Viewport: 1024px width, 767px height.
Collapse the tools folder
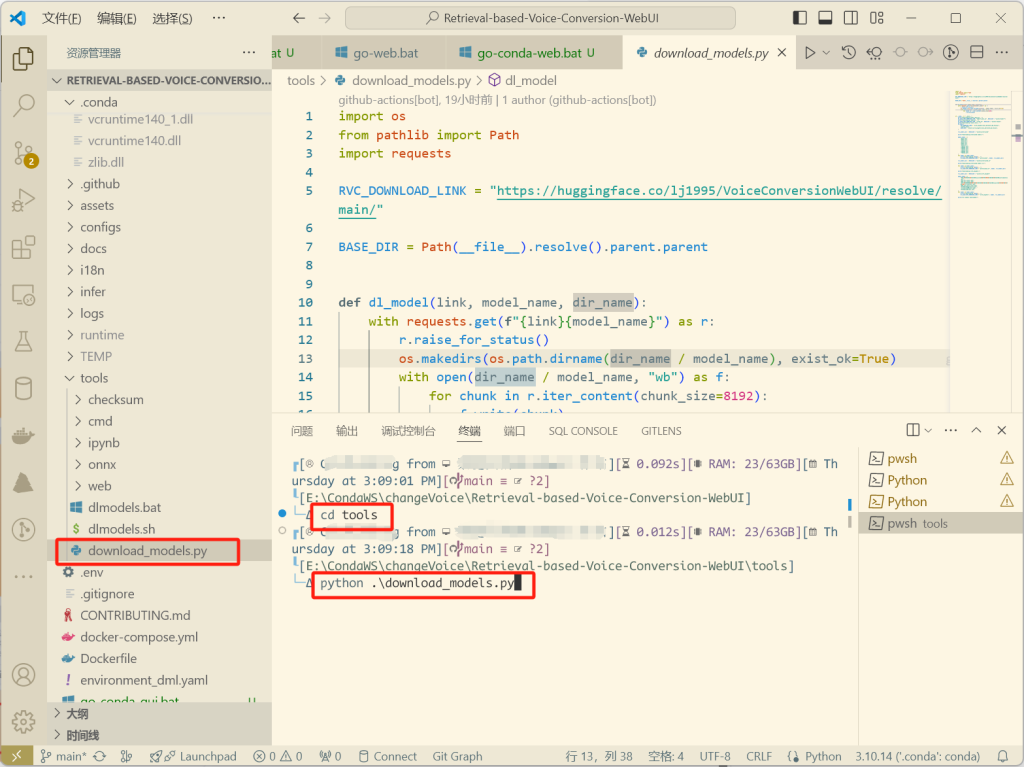click(70, 378)
